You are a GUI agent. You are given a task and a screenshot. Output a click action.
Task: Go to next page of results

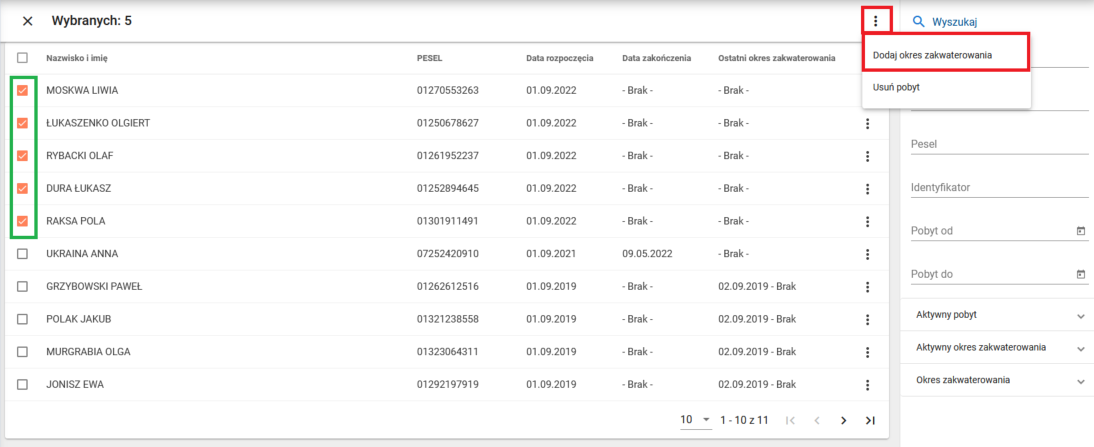point(843,420)
